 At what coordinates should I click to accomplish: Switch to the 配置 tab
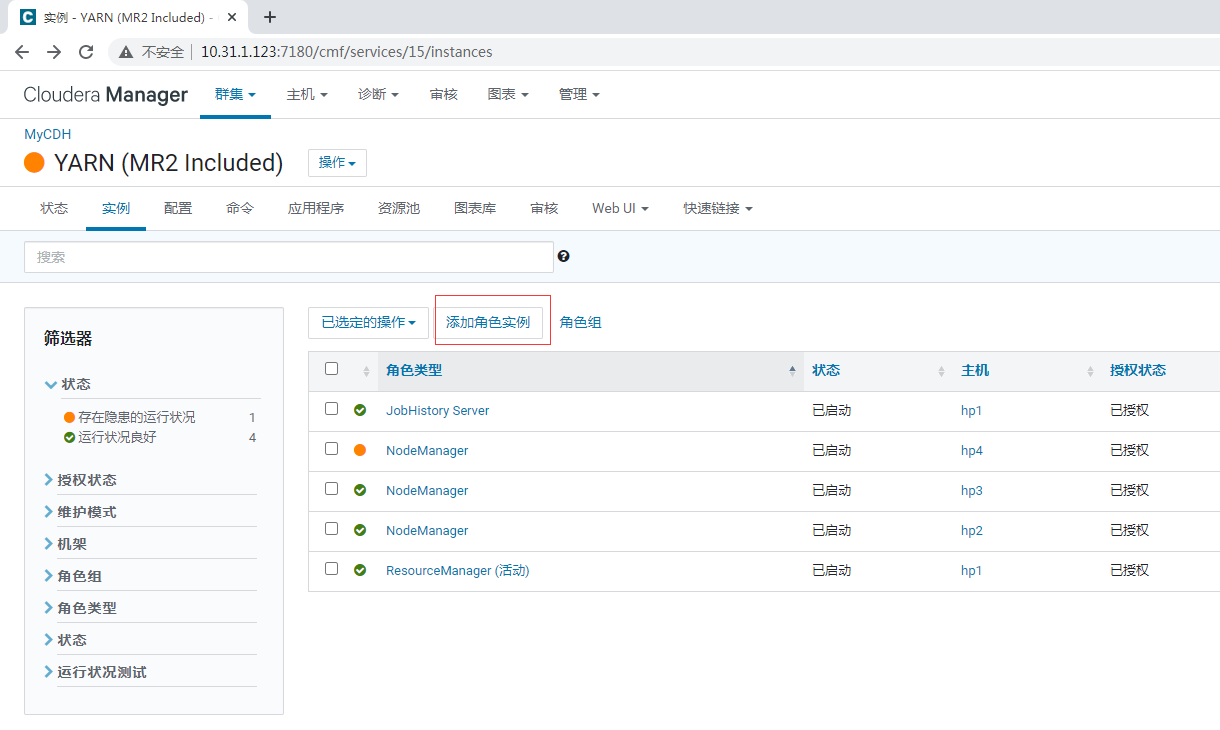[x=178, y=208]
